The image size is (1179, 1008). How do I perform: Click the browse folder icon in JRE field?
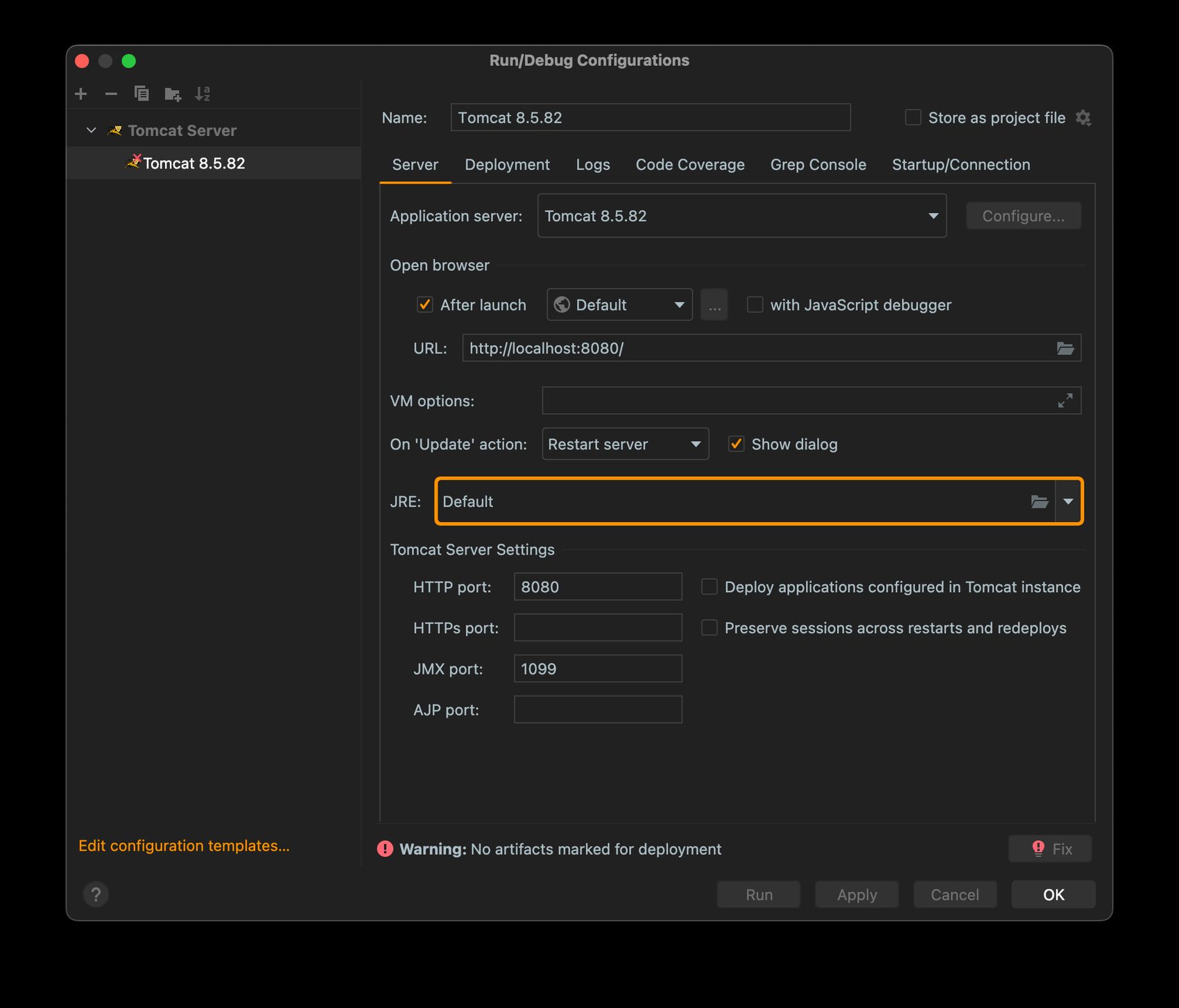point(1039,501)
